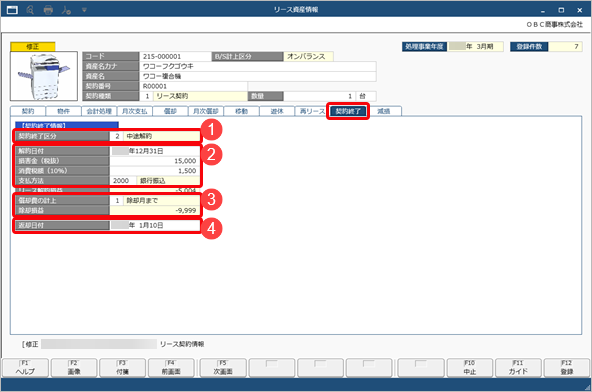The height and width of the screenshot is (392, 592).
Task: Open the F11 ガイド button
Action: [x=518, y=368]
